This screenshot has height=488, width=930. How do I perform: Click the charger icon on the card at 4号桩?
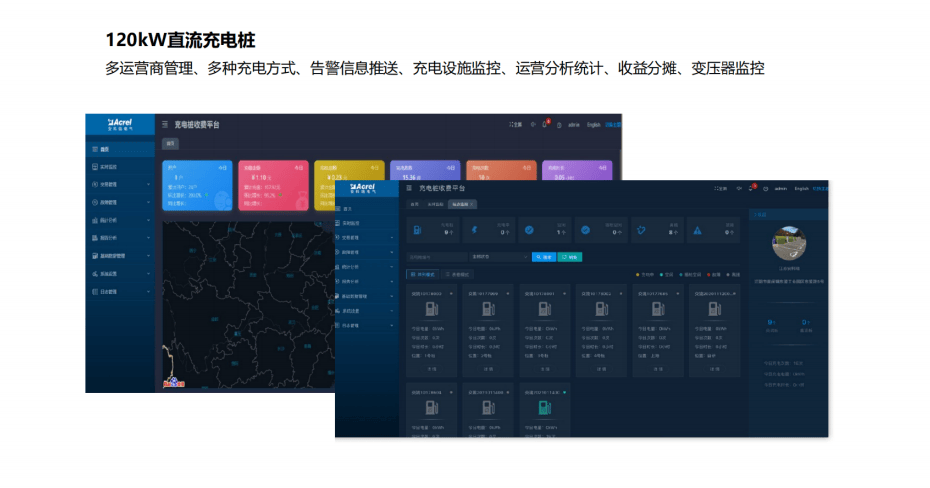(x=601, y=309)
